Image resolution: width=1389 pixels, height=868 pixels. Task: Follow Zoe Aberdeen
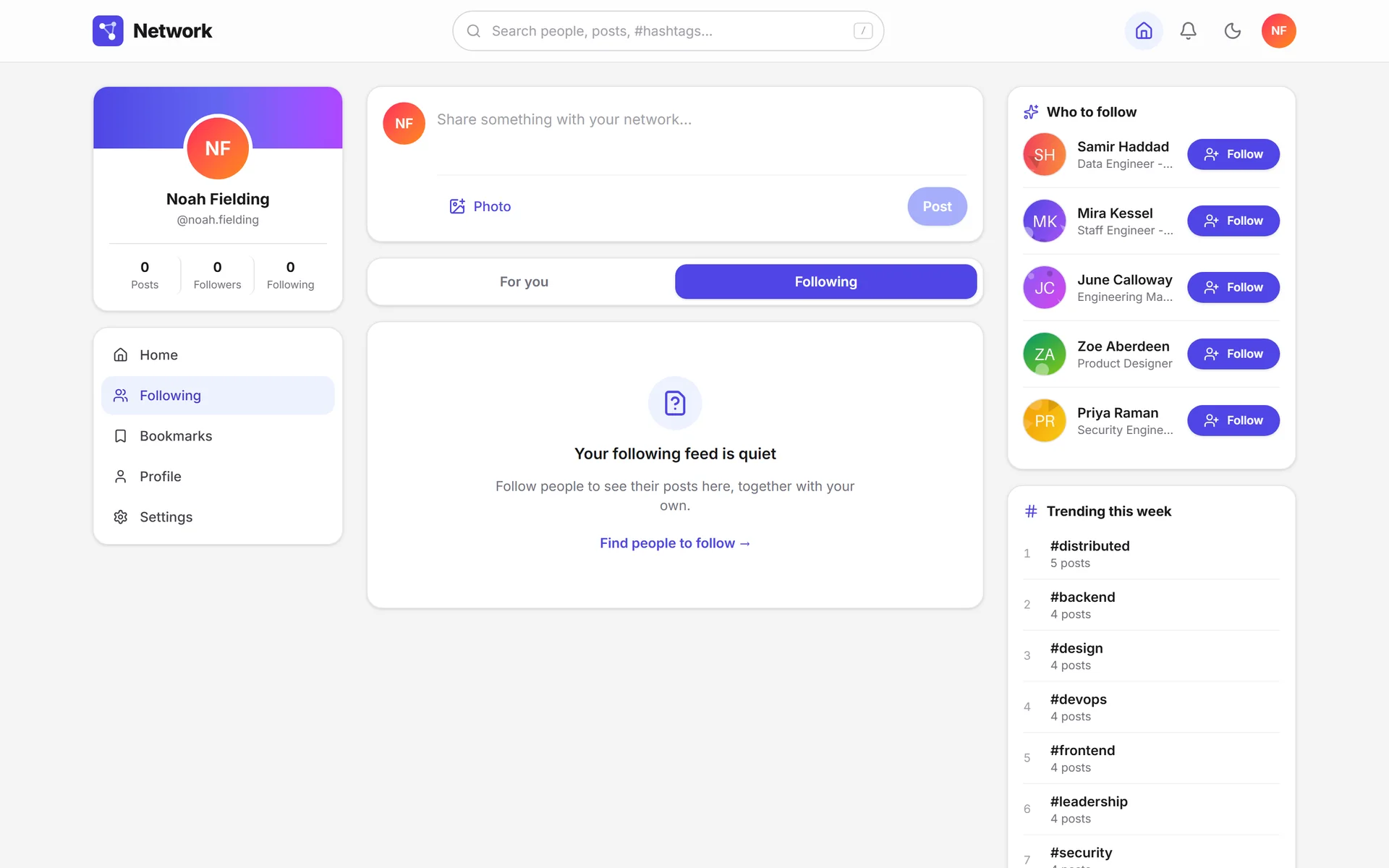pos(1233,354)
